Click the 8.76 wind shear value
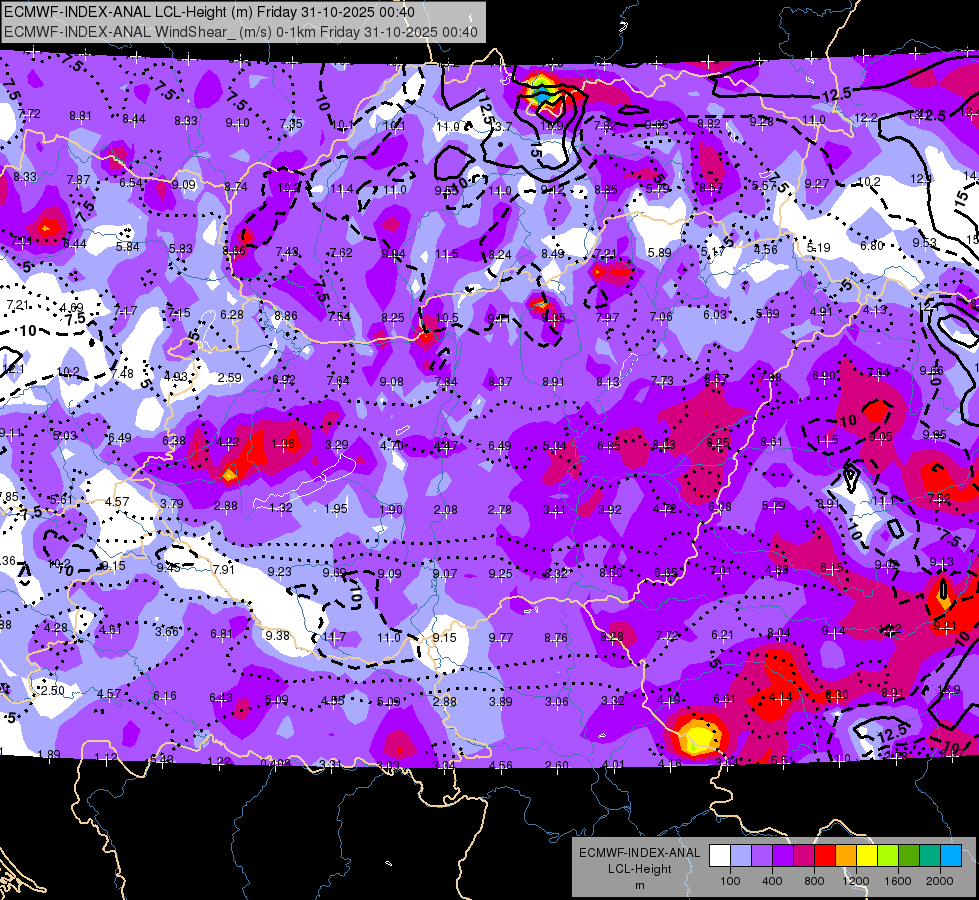The width and height of the screenshot is (979, 900). click(556, 637)
